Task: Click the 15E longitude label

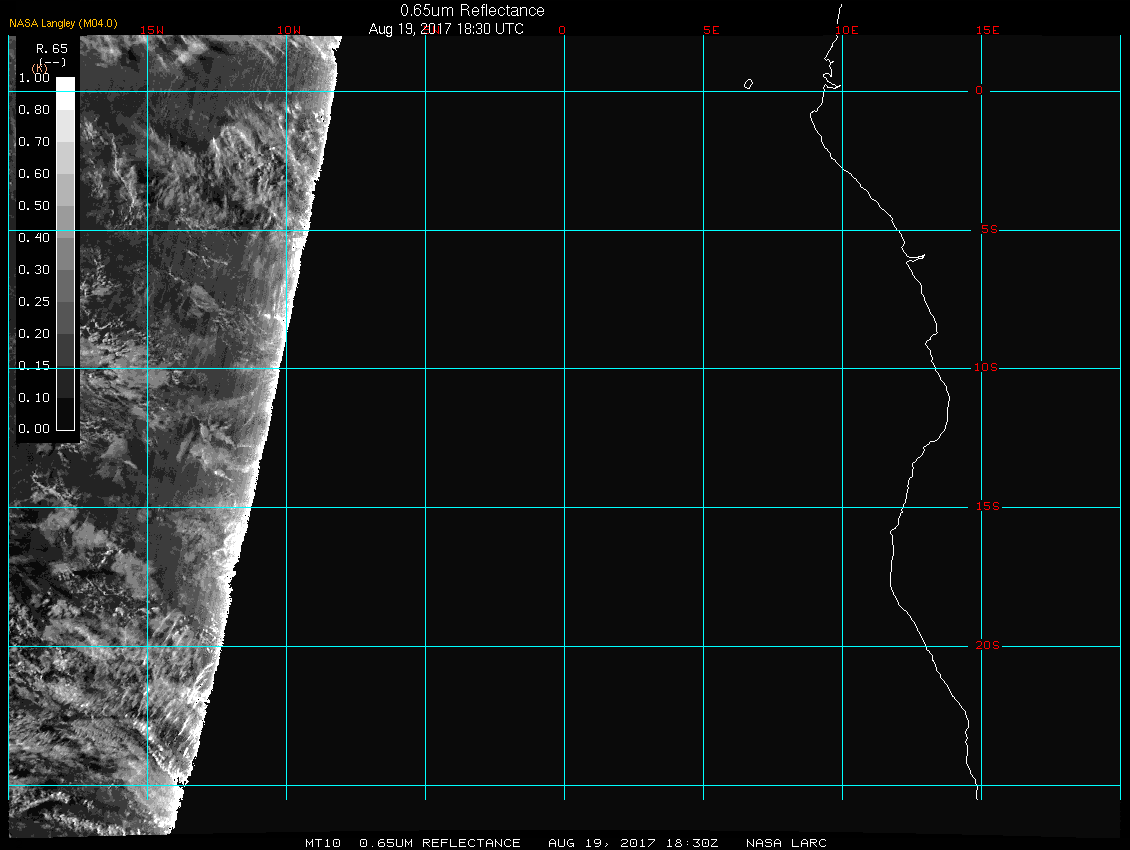Action: pyautogui.click(x=988, y=30)
